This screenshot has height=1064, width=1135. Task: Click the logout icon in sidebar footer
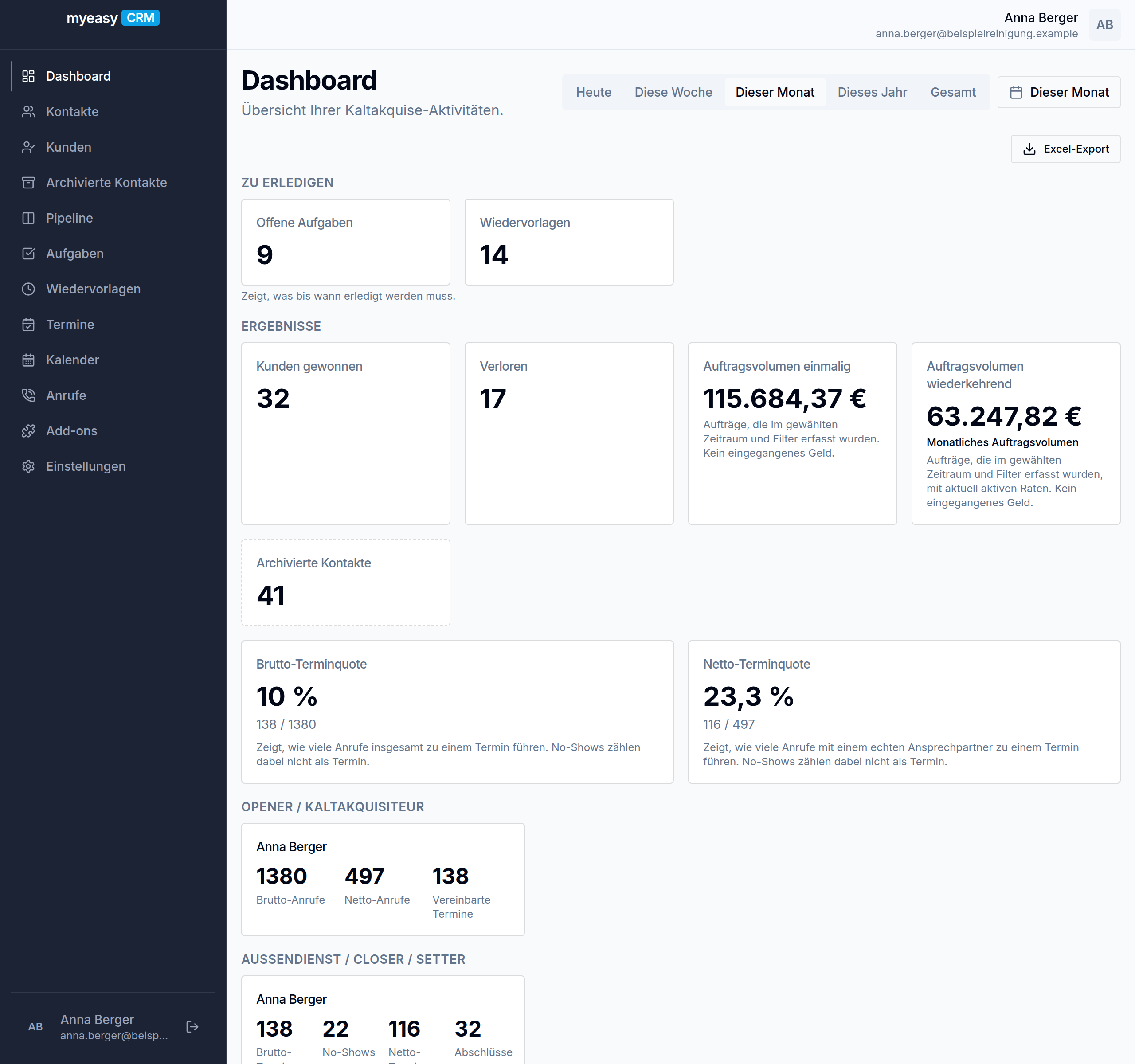coord(192,1027)
